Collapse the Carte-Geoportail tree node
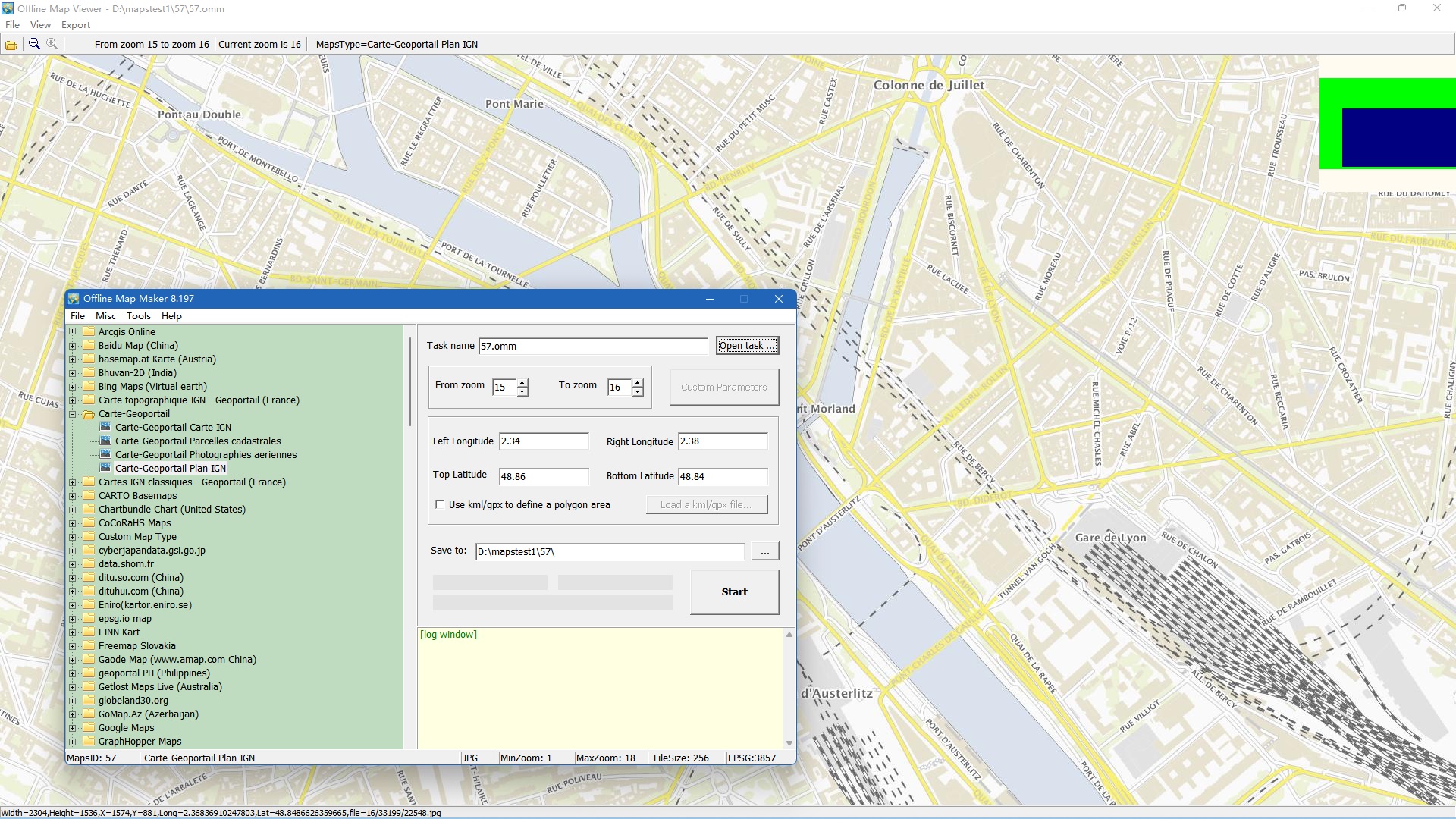The width and height of the screenshot is (1456, 819). point(73,414)
